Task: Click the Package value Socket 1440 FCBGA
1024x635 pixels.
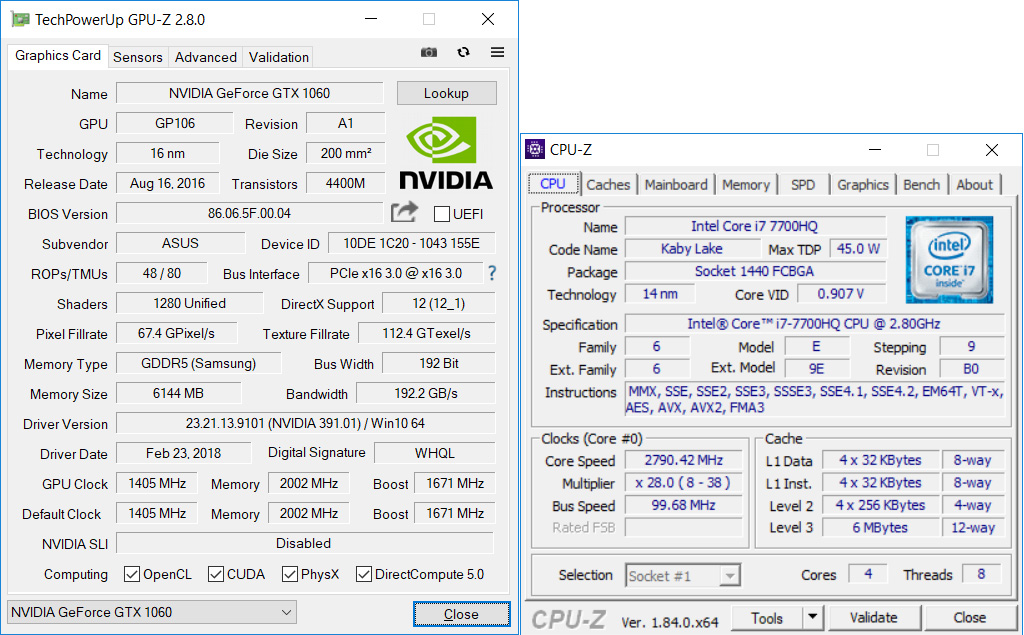Action: pos(755,271)
